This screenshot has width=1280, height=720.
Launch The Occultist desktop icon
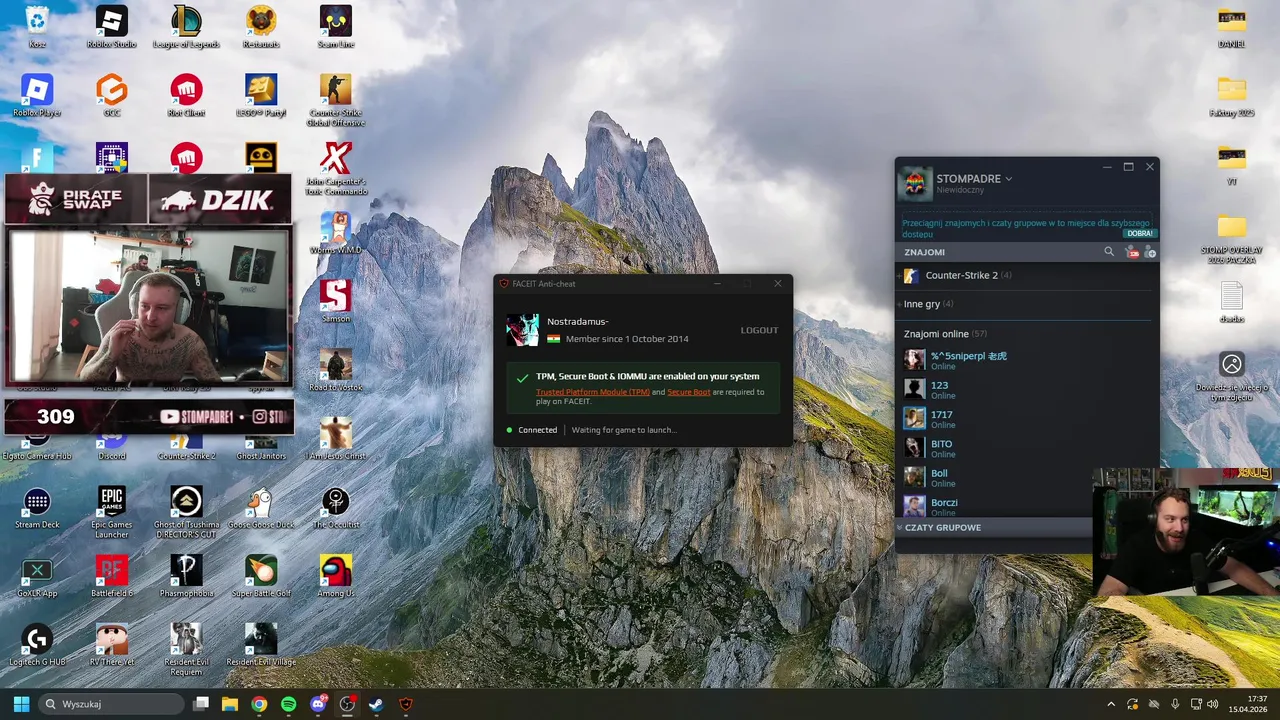[335, 508]
